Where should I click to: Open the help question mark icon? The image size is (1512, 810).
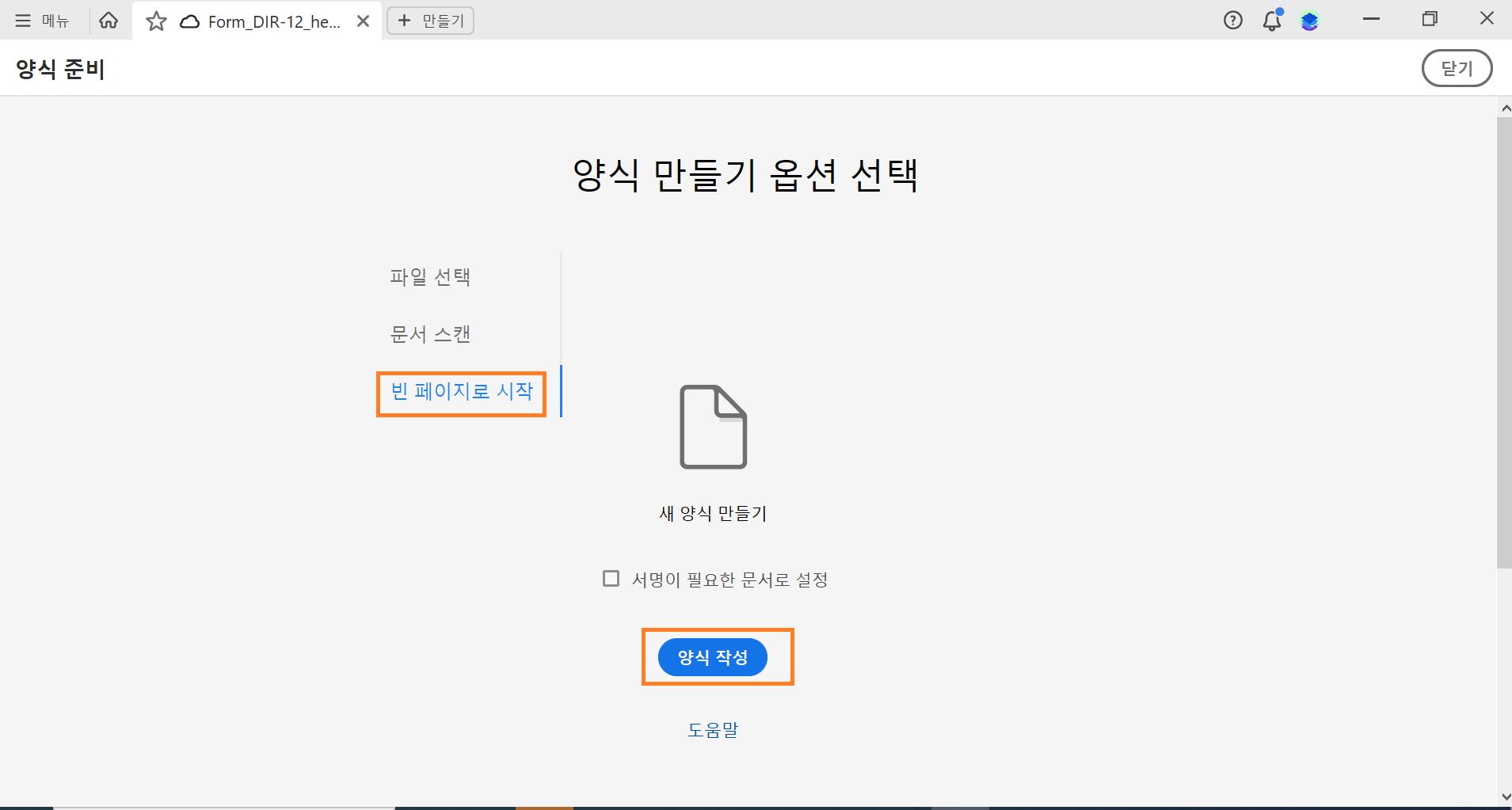1232,20
